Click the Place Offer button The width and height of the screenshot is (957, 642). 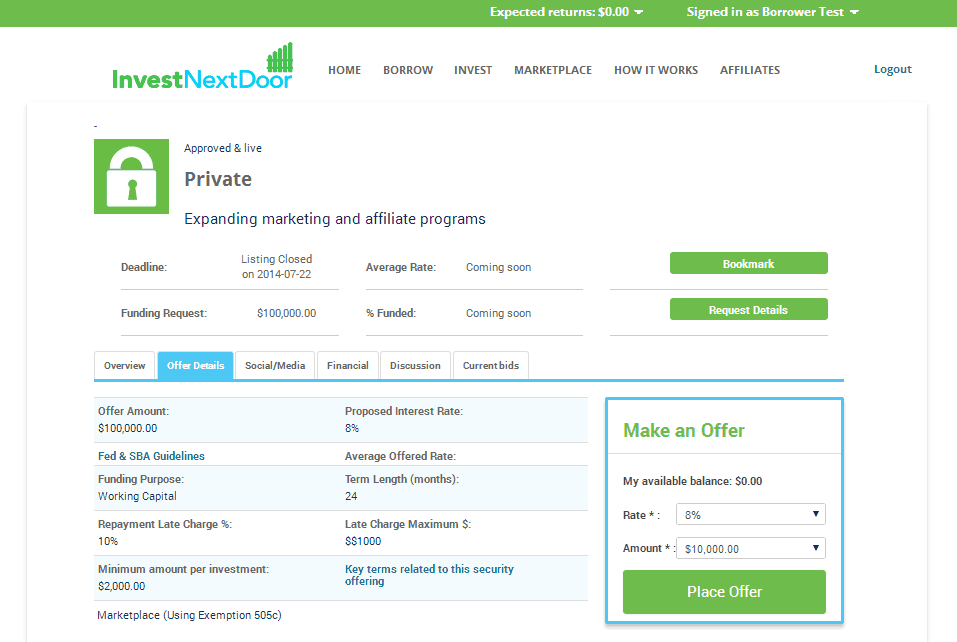point(724,592)
